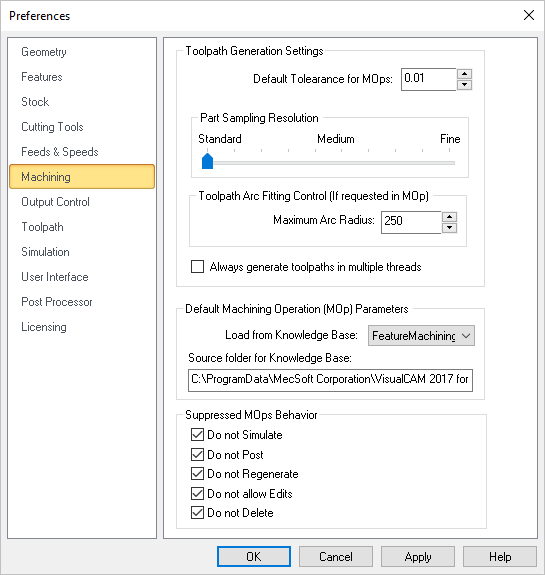Decrease Maximum Arc Radius with down arrow
The height and width of the screenshot is (575, 545).
click(449, 228)
